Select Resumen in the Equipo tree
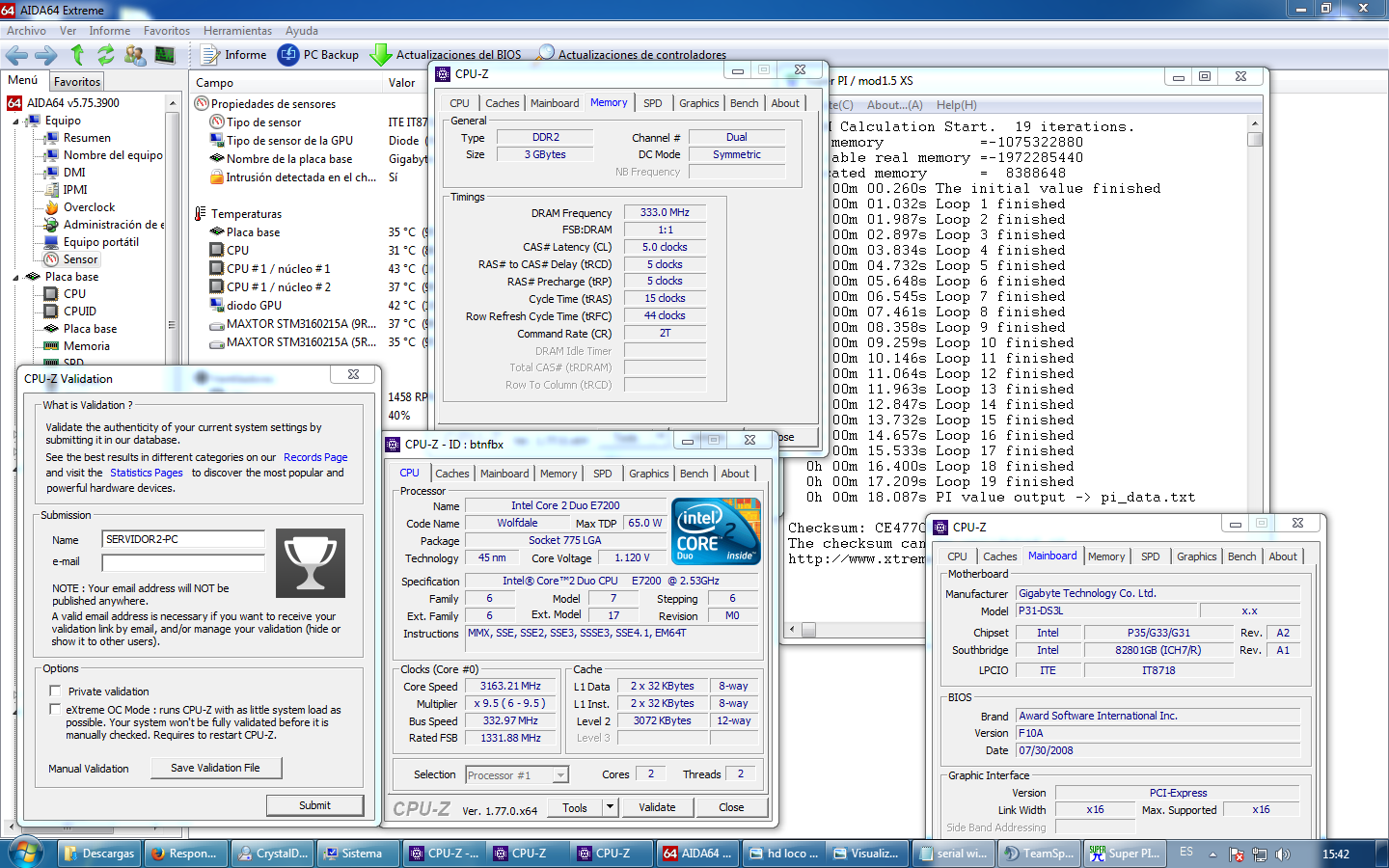The width and height of the screenshot is (1389, 868). (87, 138)
